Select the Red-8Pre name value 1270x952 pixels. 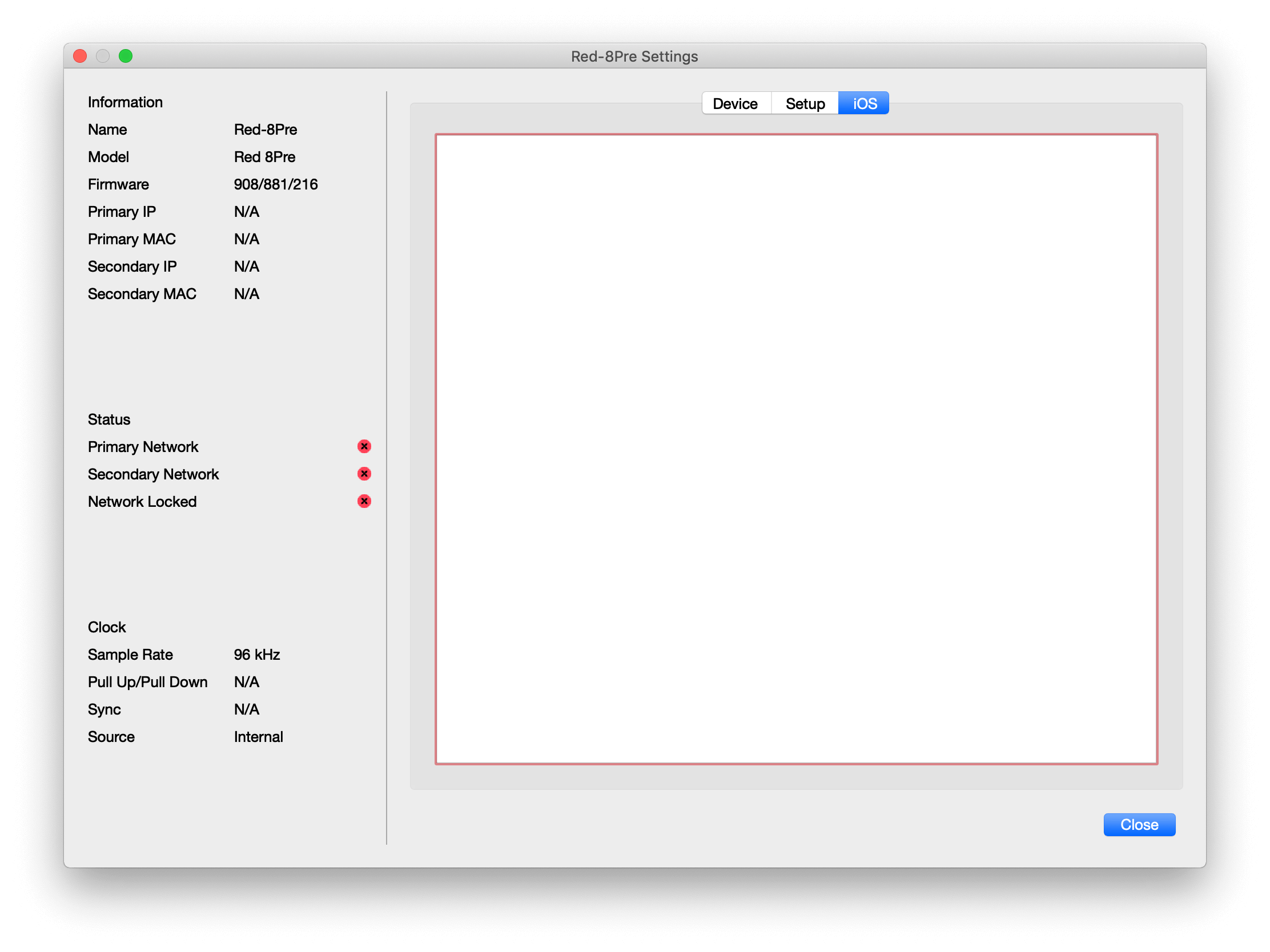coord(266,130)
